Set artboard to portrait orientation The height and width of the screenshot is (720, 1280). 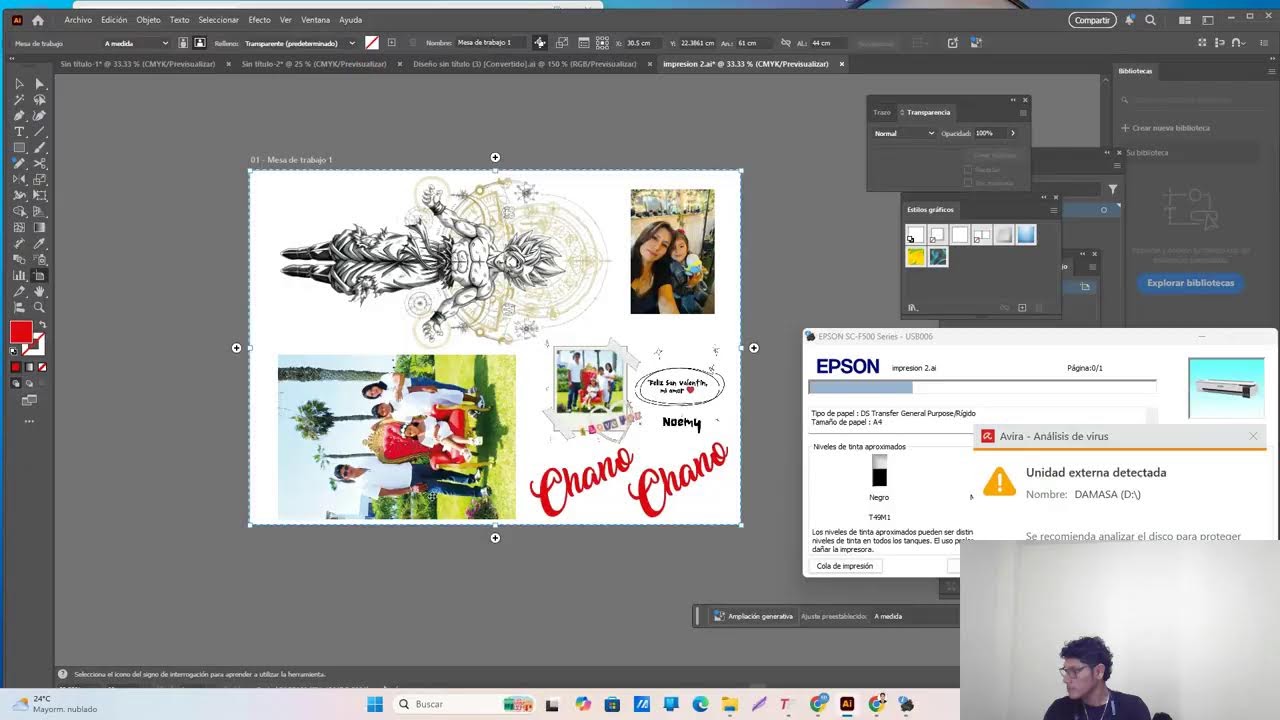(183, 43)
